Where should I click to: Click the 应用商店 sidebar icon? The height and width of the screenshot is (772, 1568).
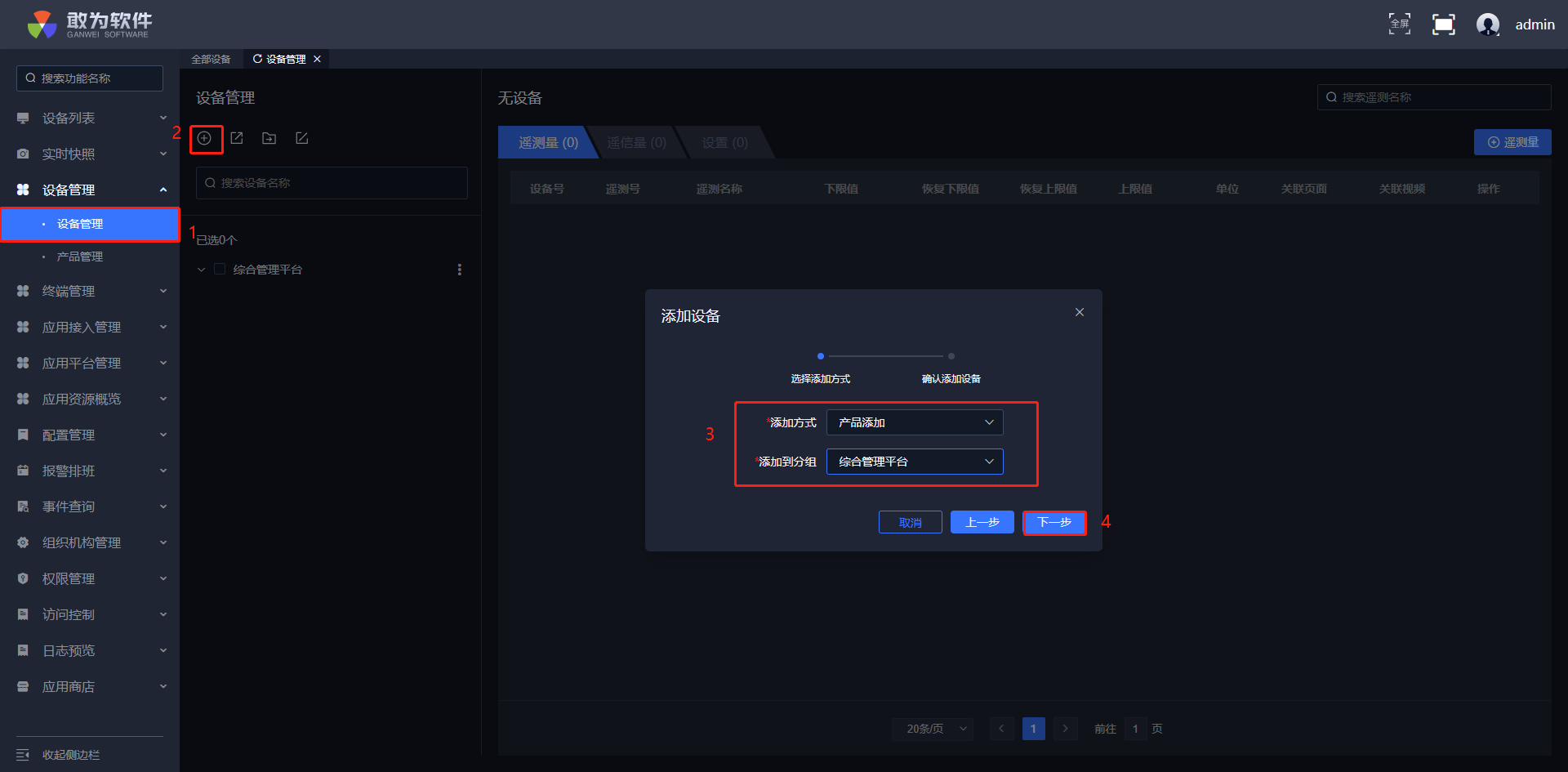pos(23,687)
